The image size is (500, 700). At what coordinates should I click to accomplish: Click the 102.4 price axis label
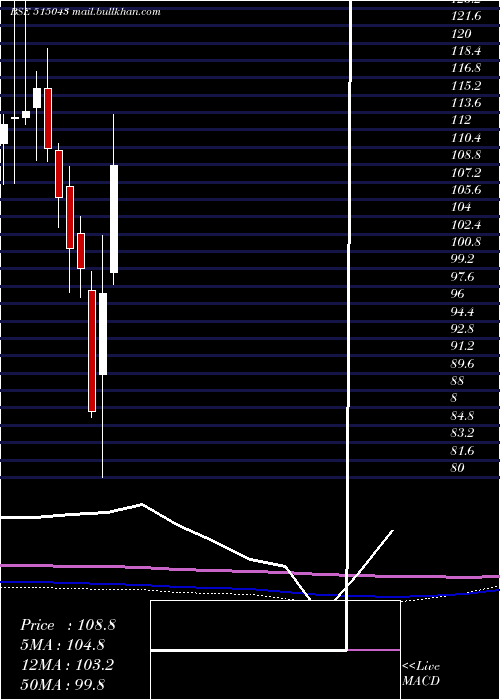(466, 225)
